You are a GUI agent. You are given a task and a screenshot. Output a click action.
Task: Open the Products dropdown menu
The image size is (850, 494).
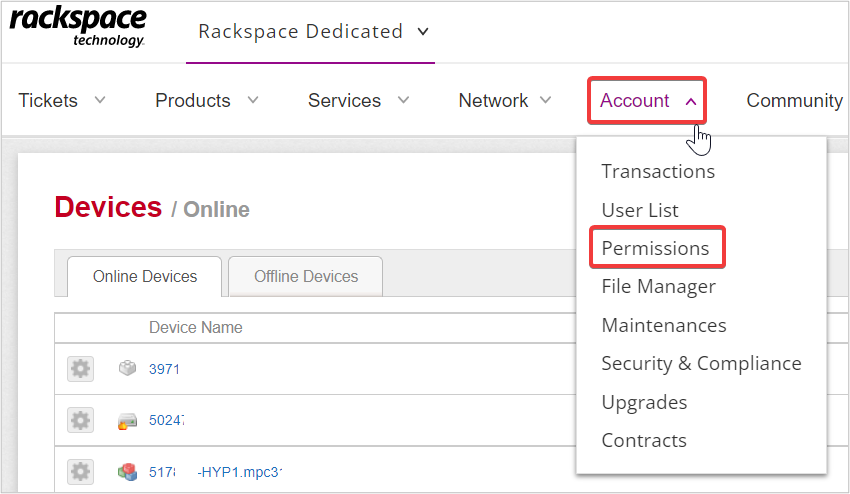pyautogui.click(x=207, y=100)
